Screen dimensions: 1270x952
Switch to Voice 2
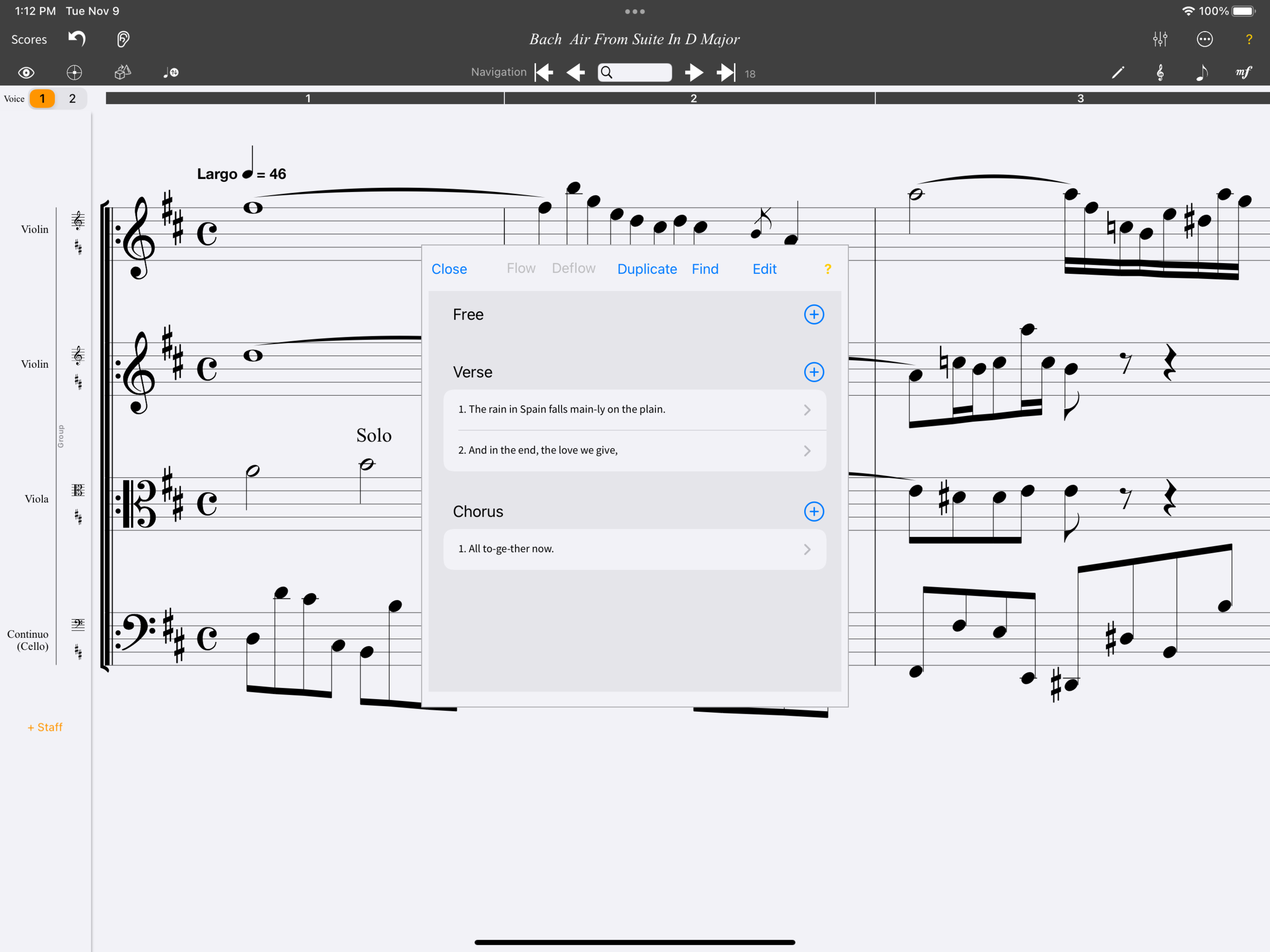[x=72, y=98]
